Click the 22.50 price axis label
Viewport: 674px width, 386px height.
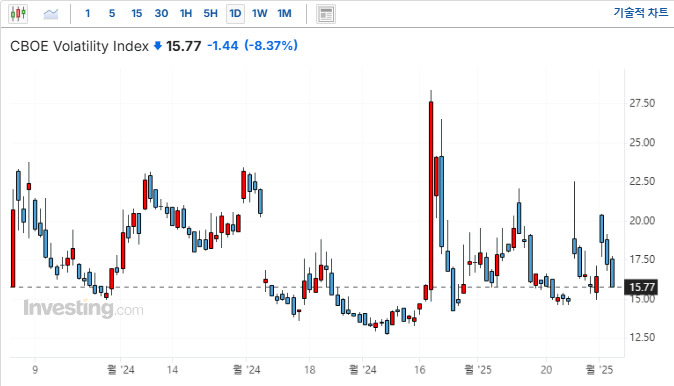(x=642, y=181)
